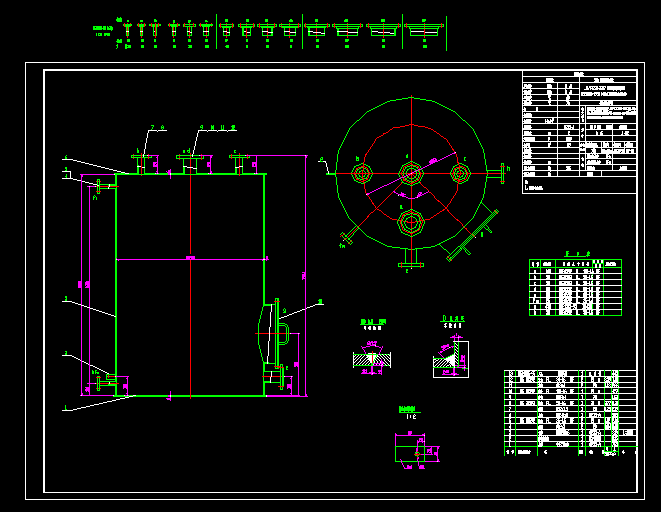Select upper-left side nozzle on tank elevation
This screenshot has width=661, height=512.
(106, 186)
